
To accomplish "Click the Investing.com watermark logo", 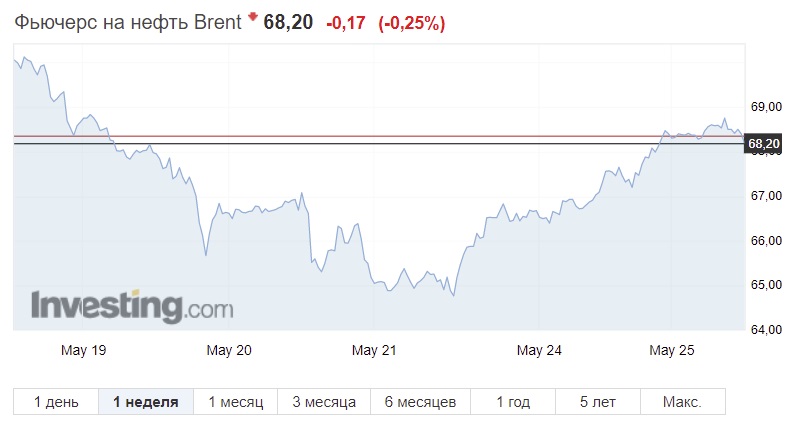I will pyautogui.click(x=132, y=306).
